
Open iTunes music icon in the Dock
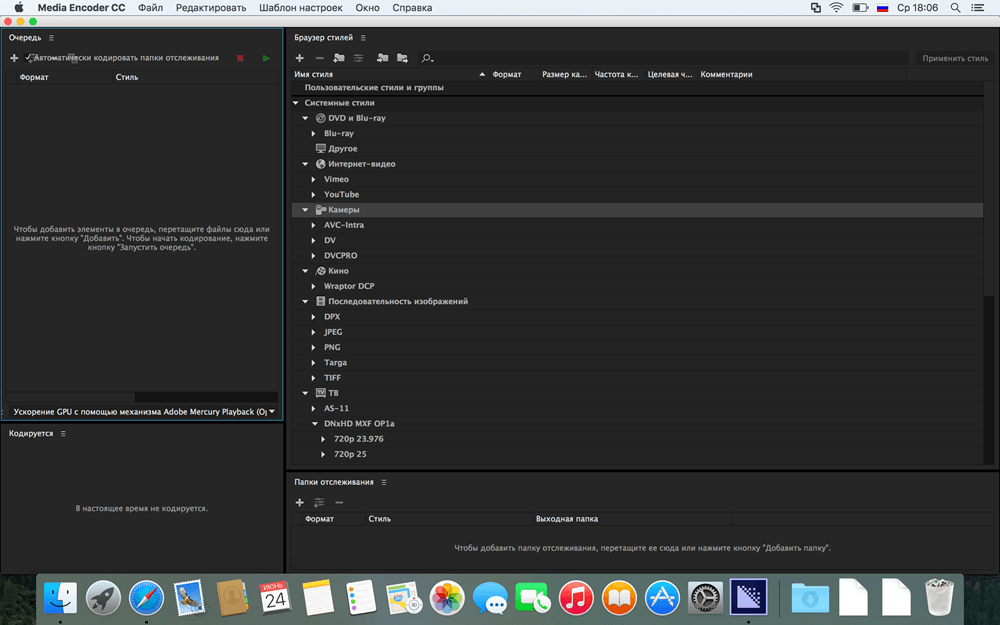tap(576, 599)
